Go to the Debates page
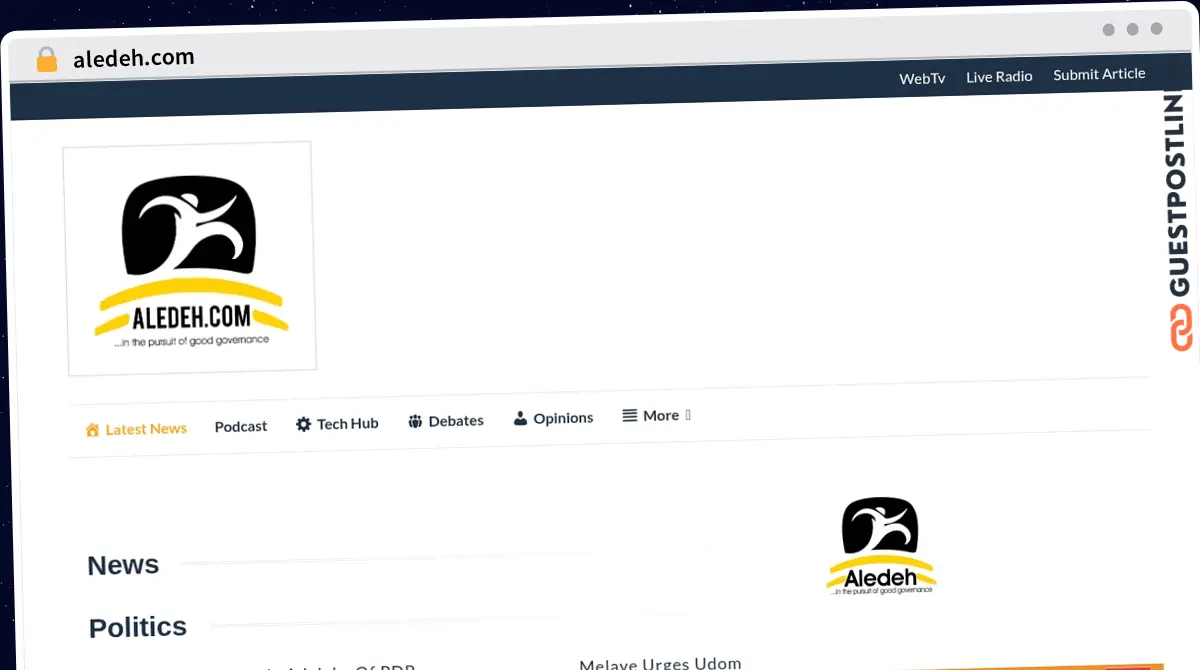 [456, 421]
